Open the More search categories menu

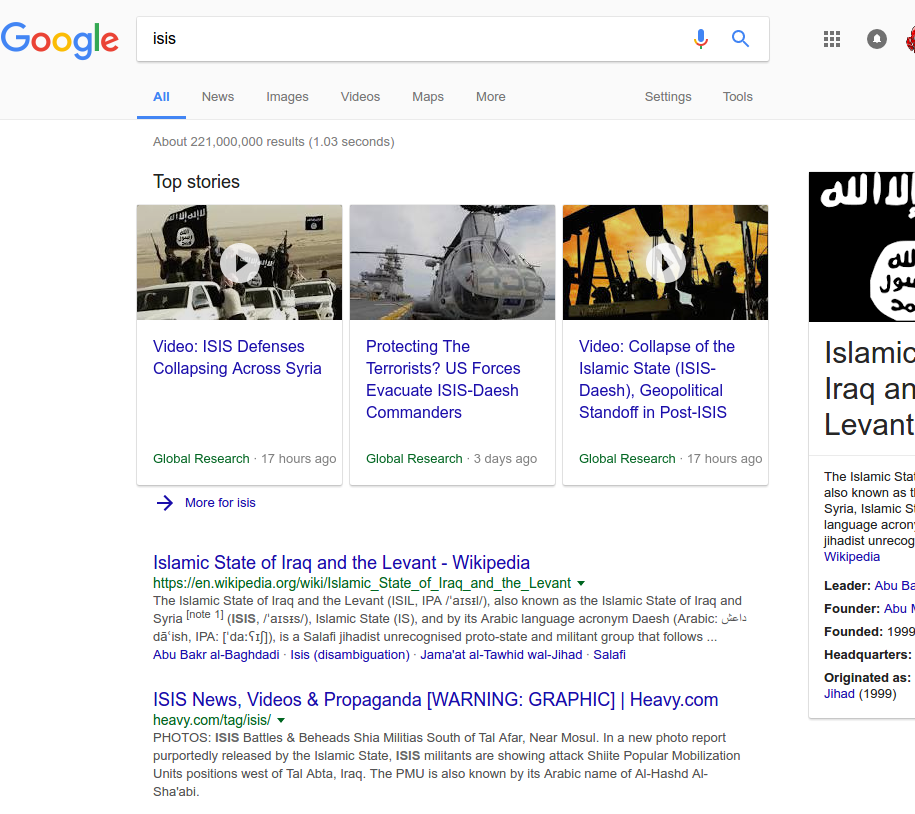490,97
